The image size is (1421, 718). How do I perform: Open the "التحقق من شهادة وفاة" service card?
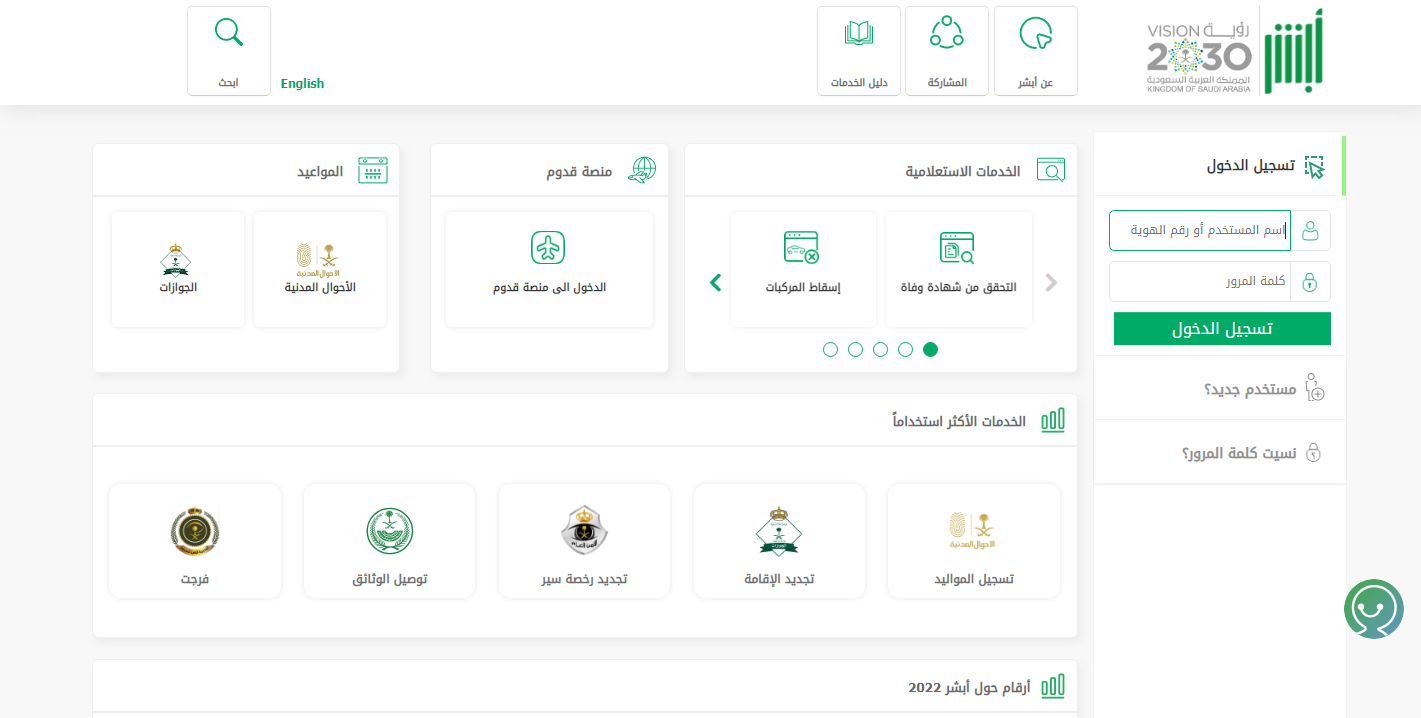[x=958, y=269]
